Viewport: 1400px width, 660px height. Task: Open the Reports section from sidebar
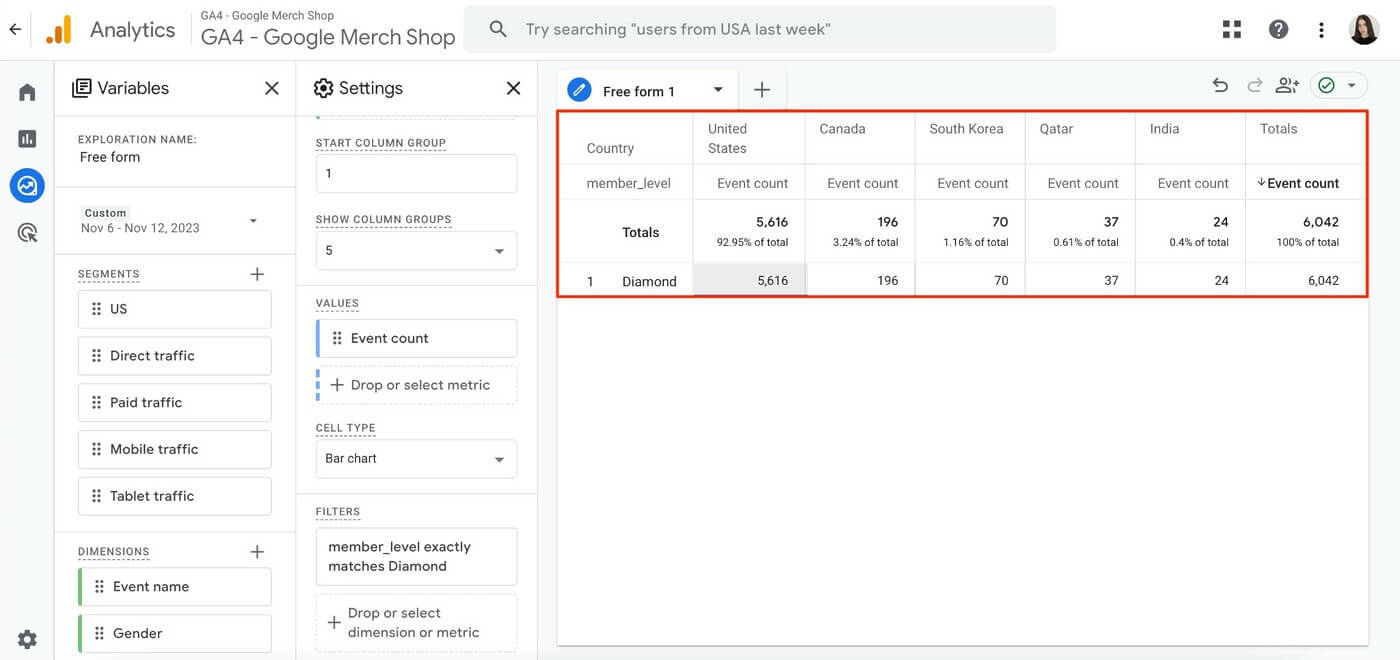27,138
